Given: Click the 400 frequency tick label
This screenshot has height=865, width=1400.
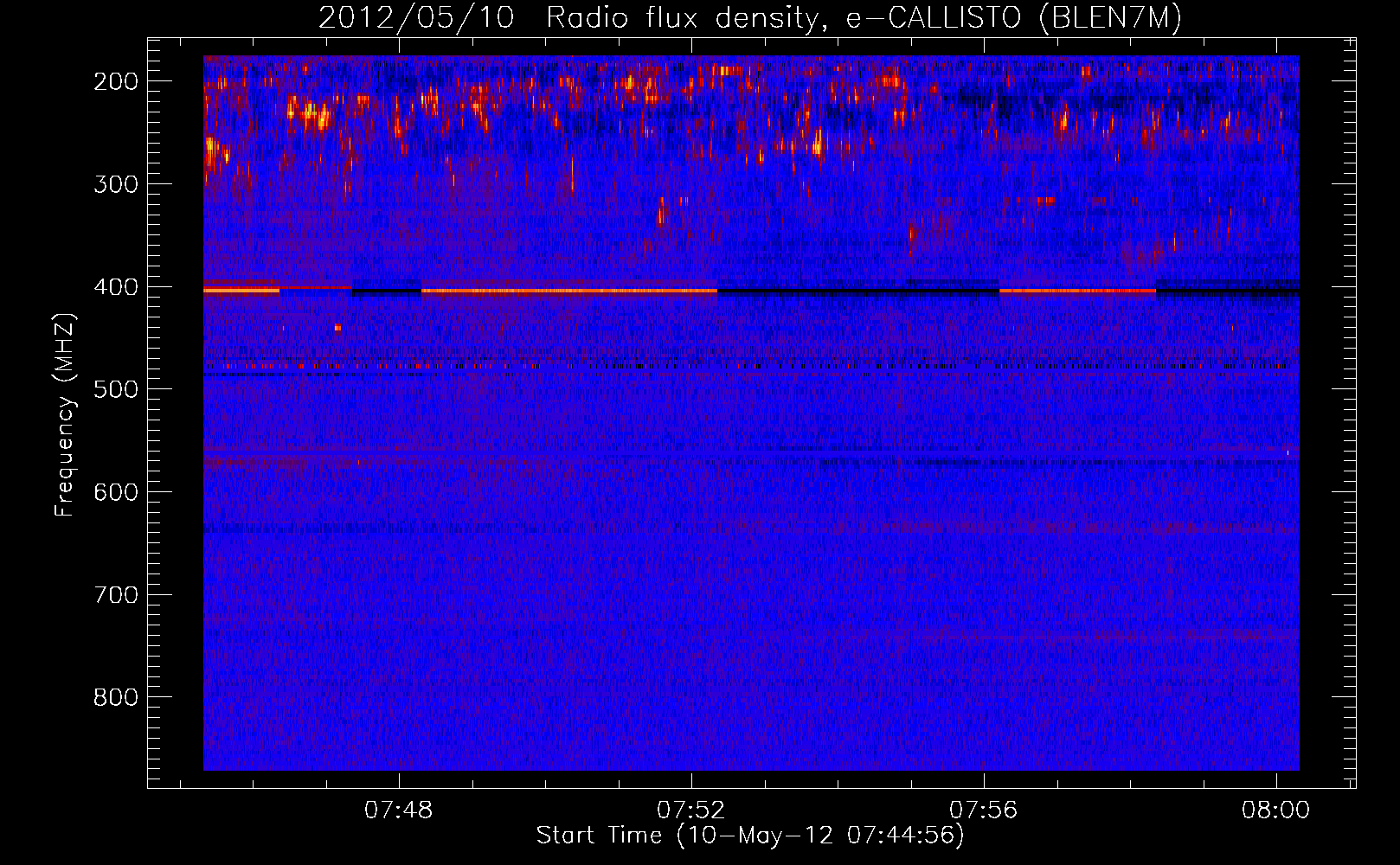Looking at the screenshot, I should [116, 287].
